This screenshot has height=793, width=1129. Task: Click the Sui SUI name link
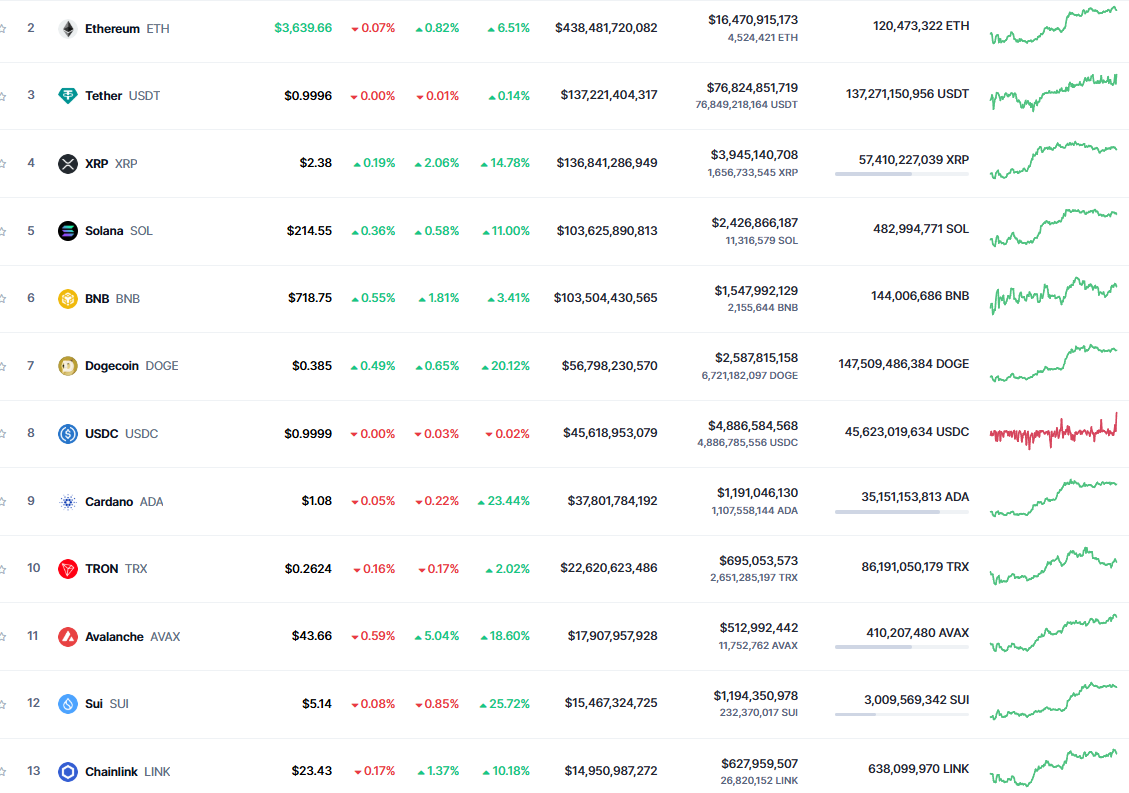107,704
